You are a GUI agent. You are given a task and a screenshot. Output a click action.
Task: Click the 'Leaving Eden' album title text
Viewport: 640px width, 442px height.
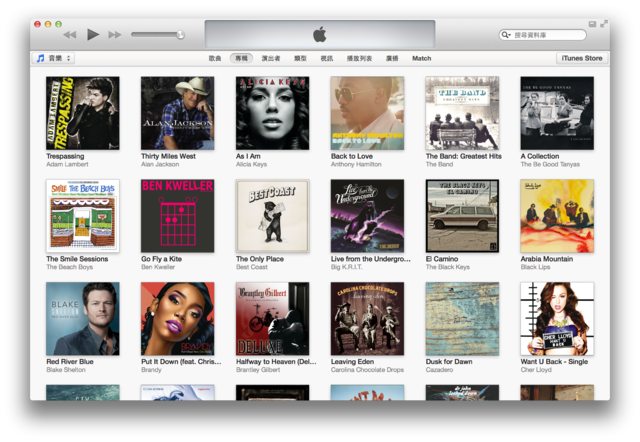[x=352, y=362]
